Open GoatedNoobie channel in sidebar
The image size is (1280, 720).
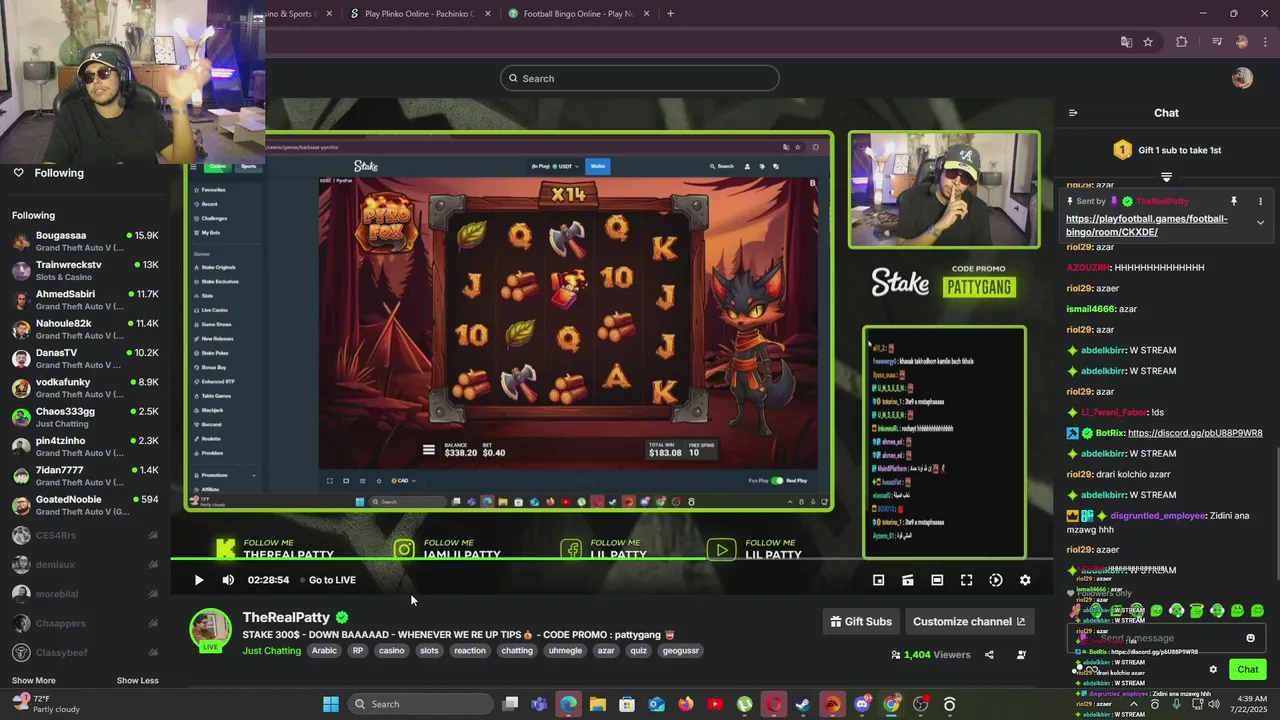pyautogui.click(x=85, y=505)
